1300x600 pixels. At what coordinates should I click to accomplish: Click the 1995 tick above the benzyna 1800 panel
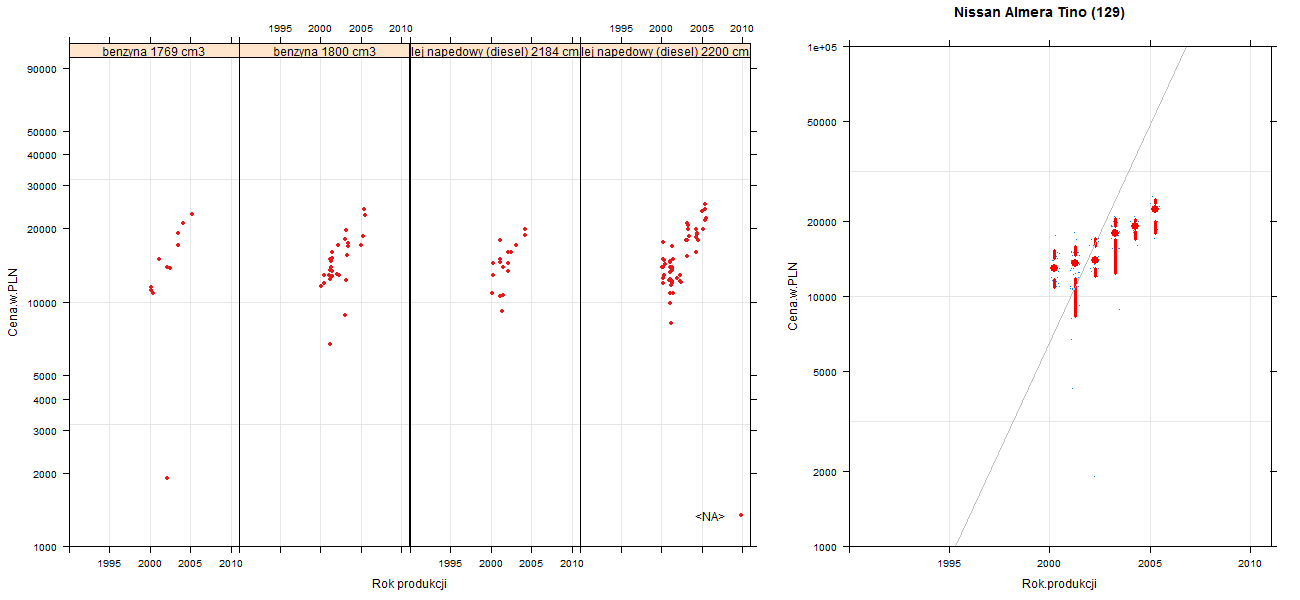(280, 28)
